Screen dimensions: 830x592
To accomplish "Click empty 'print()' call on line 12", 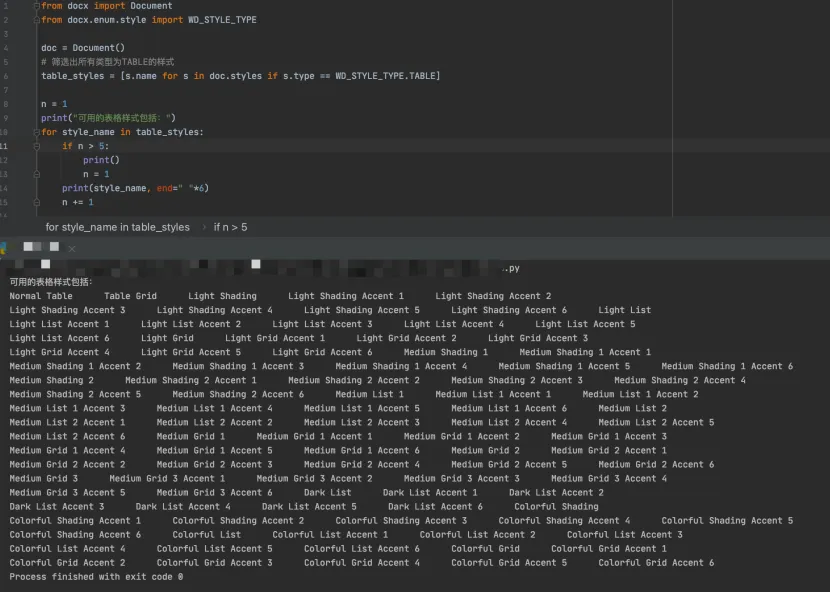I will click(101, 160).
